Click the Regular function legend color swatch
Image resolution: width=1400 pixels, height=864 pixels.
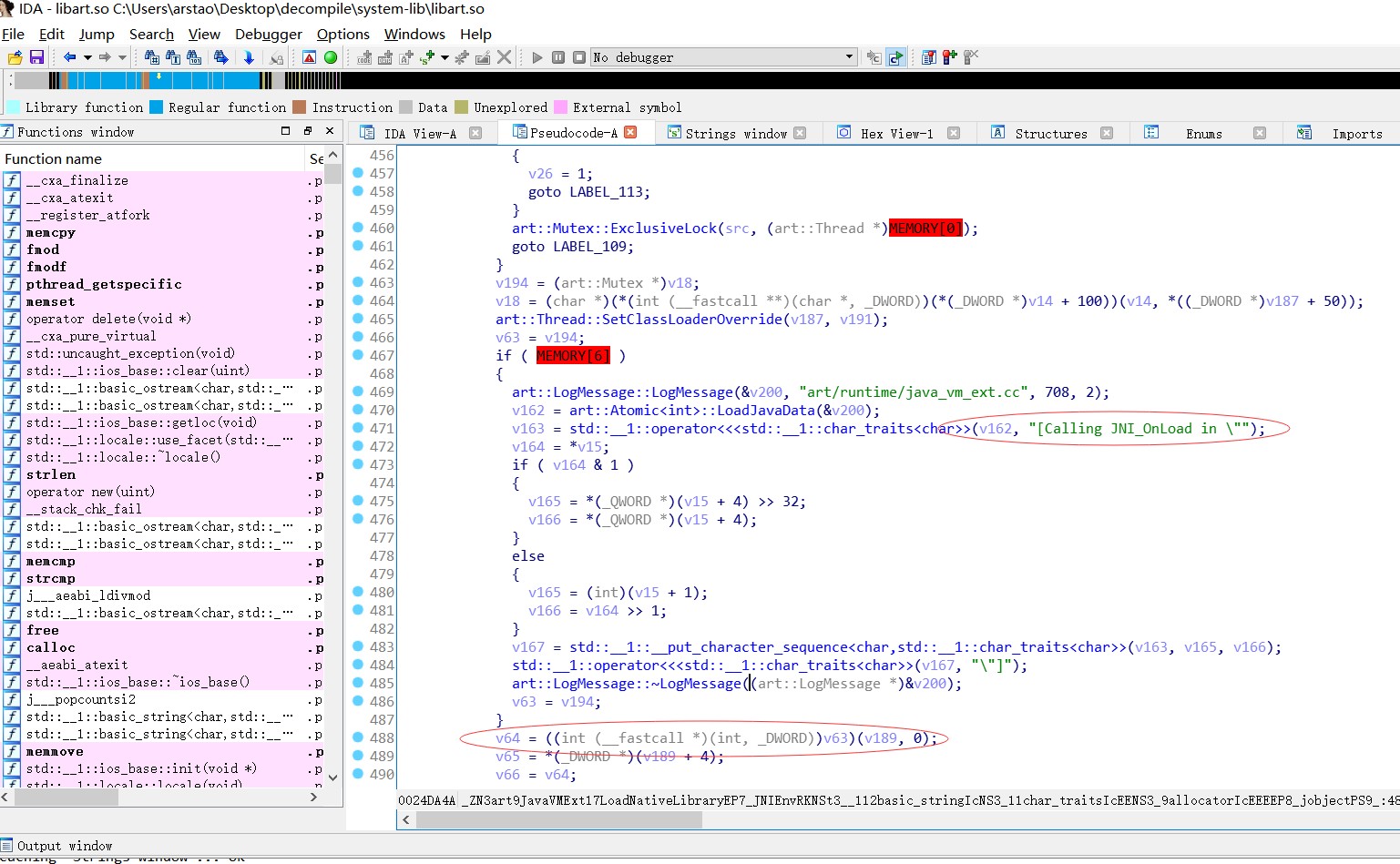156,107
